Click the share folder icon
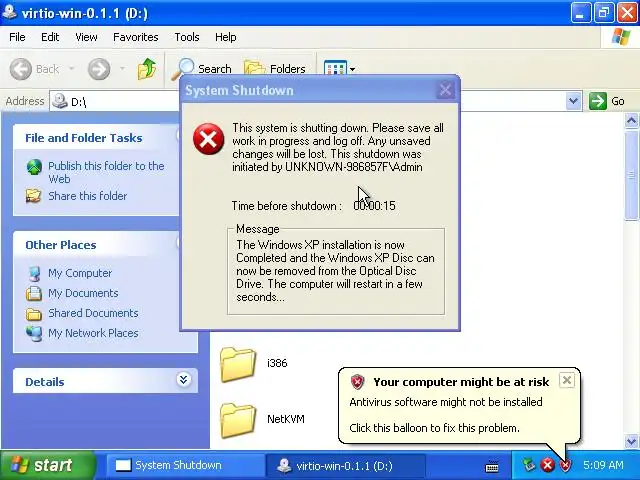The width and height of the screenshot is (640, 480). click(x=34, y=196)
